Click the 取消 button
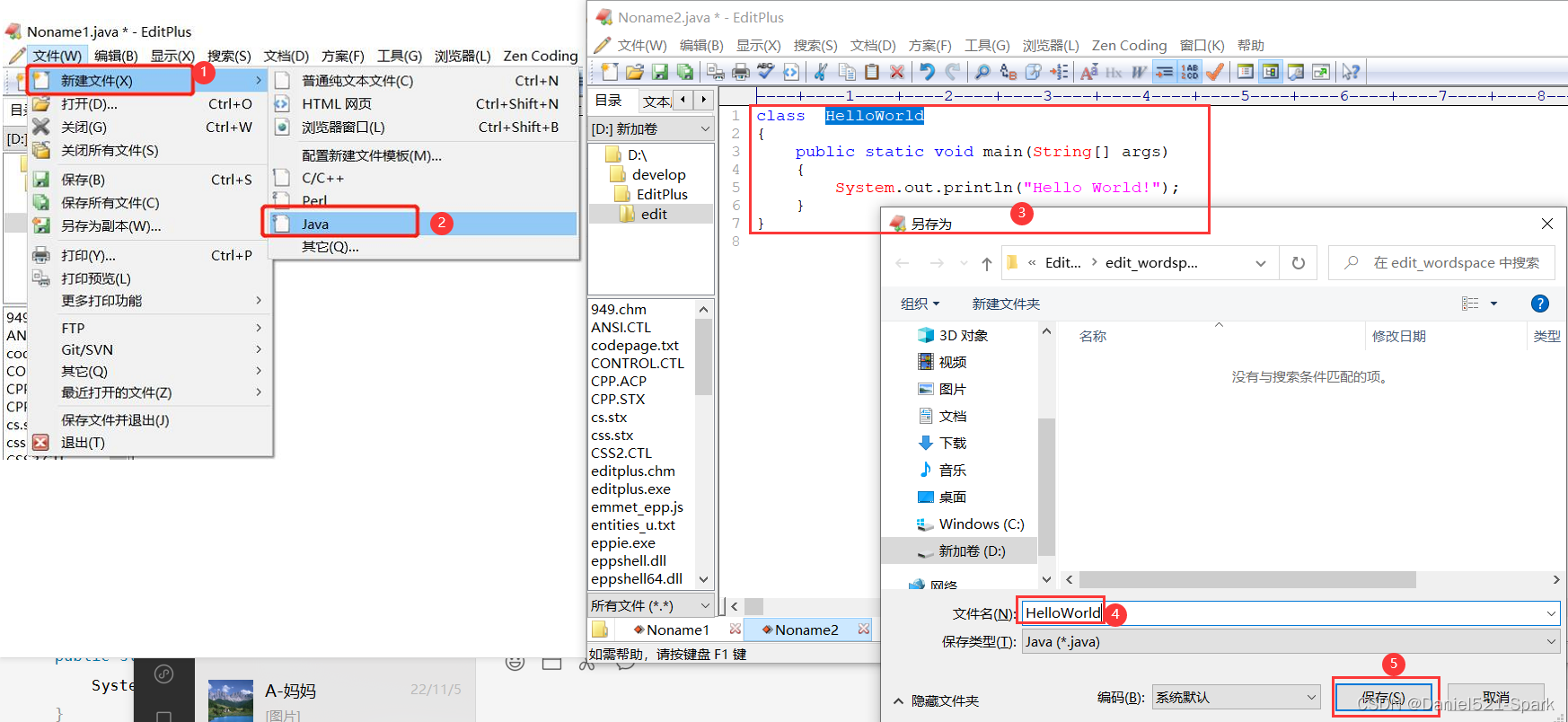Image resolution: width=1568 pixels, height=722 pixels. pyautogui.click(x=1496, y=697)
